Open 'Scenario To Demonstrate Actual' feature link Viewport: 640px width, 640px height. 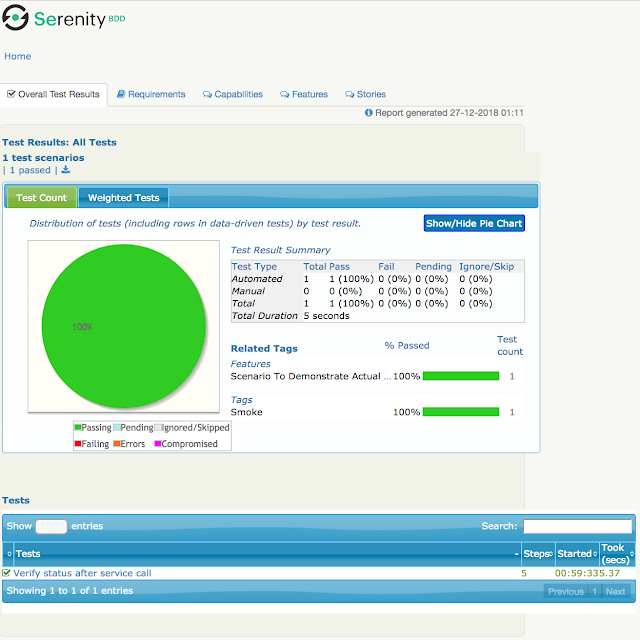311,376
